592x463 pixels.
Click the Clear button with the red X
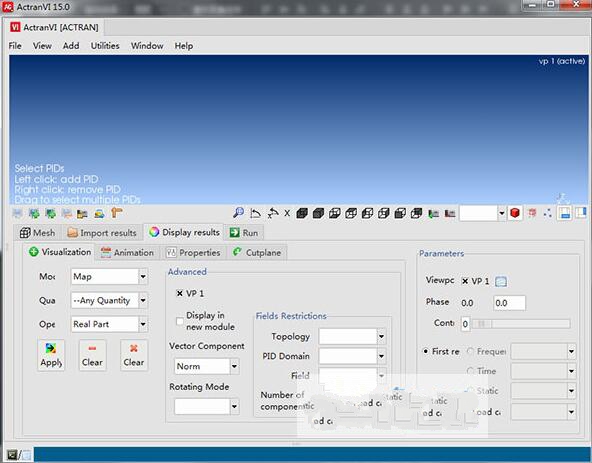click(x=134, y=355)
